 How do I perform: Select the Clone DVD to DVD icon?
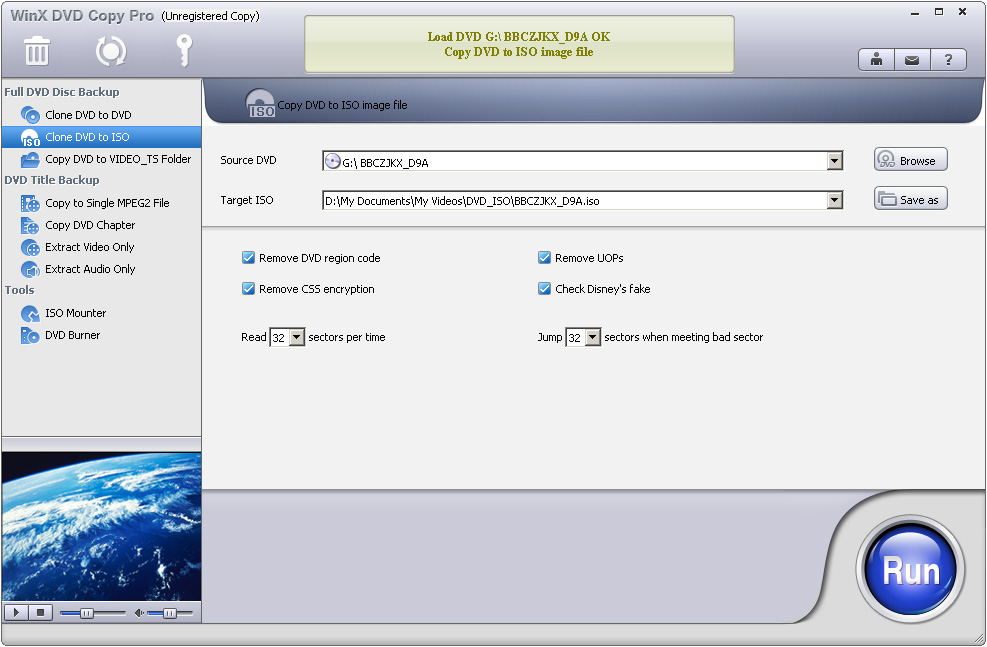point(31,114)
